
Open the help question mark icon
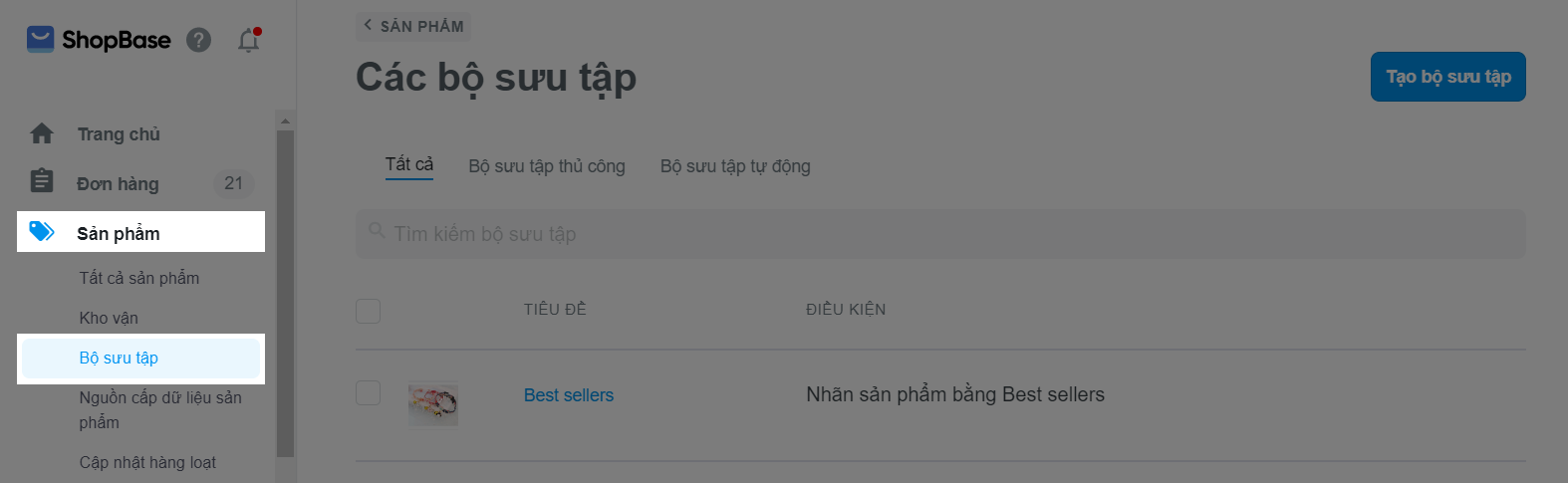coord(199,40)
